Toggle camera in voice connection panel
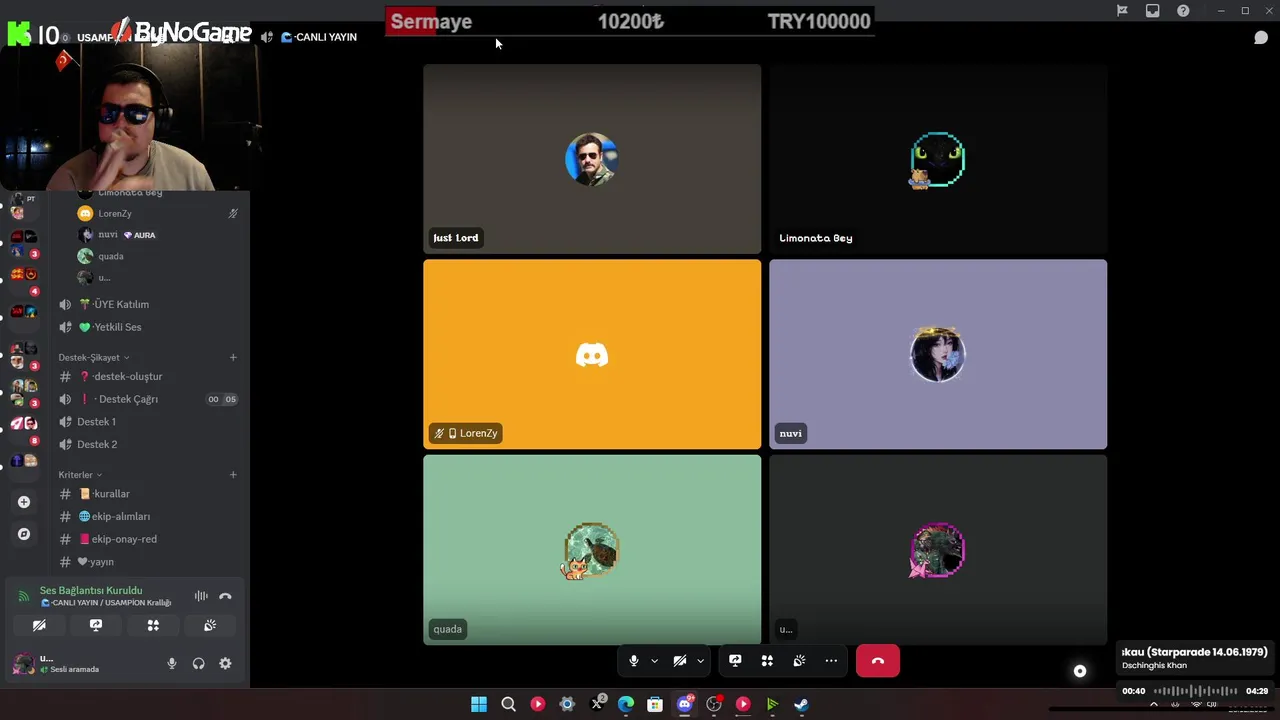Image resolution: width=1280 pixels, height=720 pixels. (39, 625)
